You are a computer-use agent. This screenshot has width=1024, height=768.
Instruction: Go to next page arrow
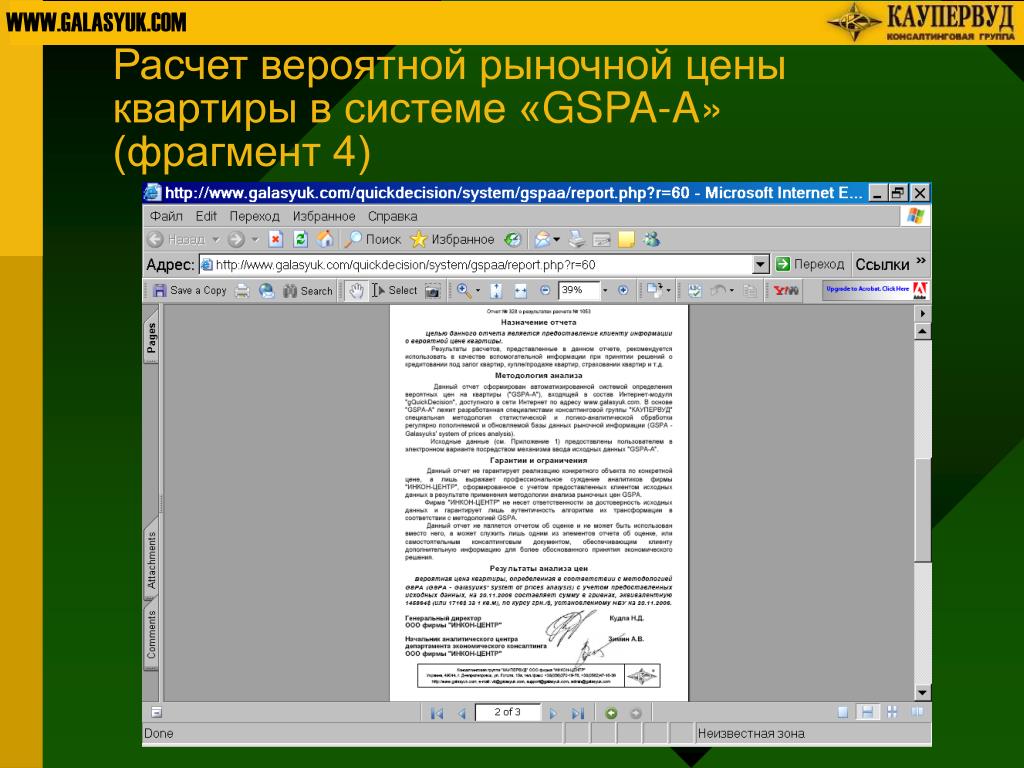pyautogui.click(x=552, y=713)
